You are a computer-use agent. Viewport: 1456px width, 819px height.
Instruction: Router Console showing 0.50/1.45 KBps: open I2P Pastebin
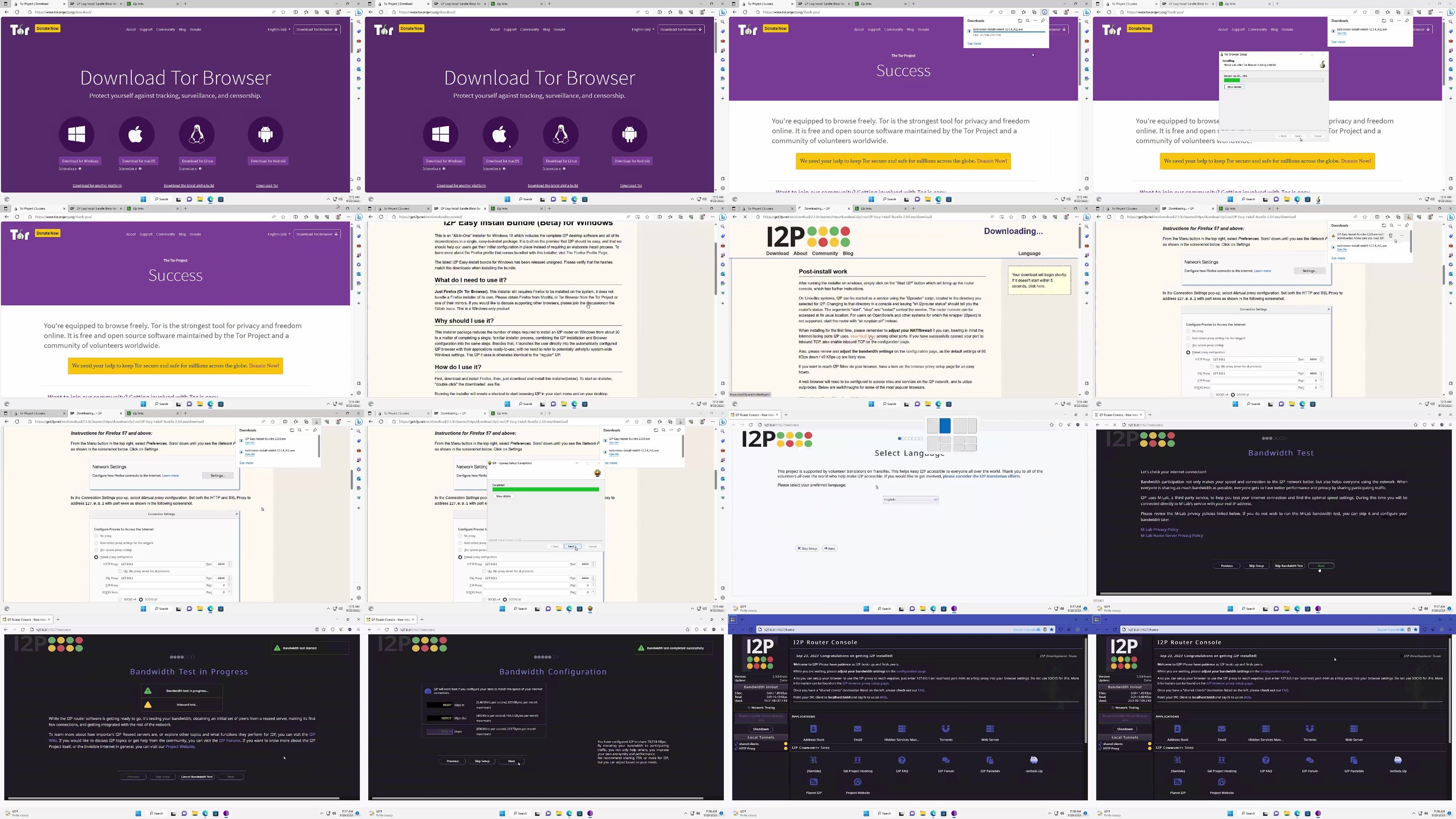(1354, 763)
